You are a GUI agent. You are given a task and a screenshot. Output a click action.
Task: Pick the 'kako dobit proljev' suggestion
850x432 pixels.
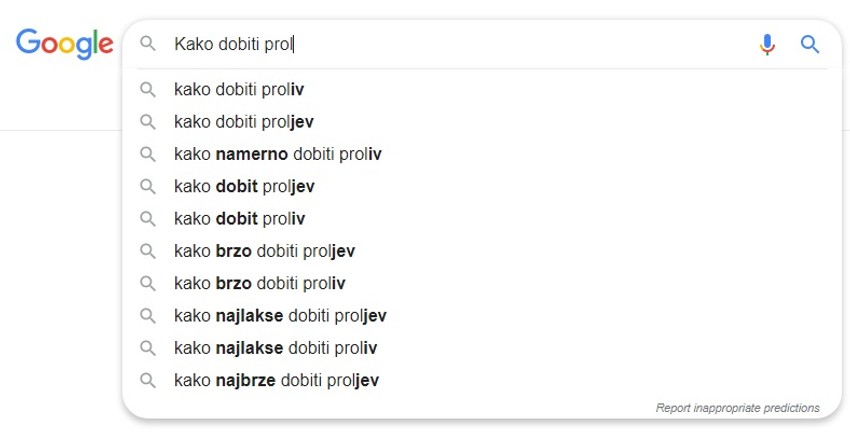pyautogui.click(x=244, y=187)
